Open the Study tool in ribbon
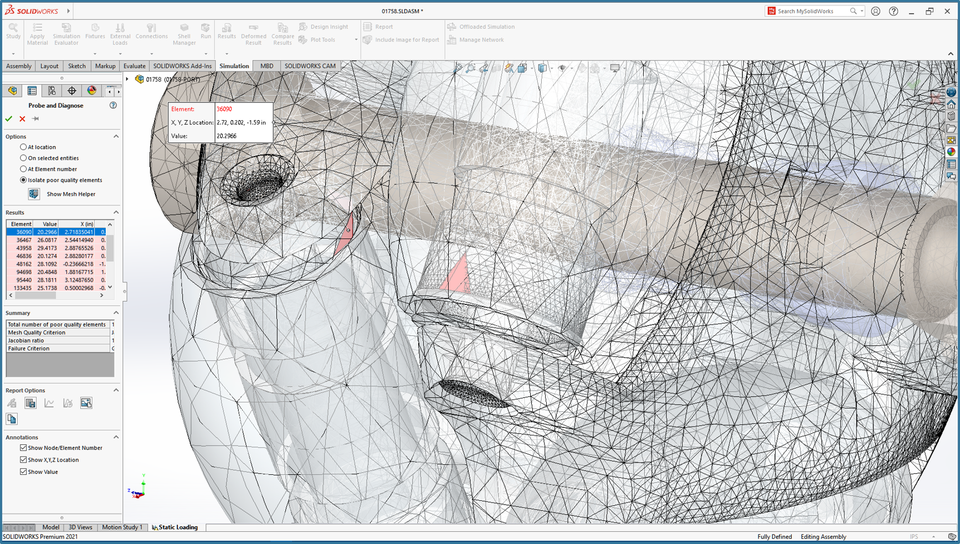 (x=13, y=32)
